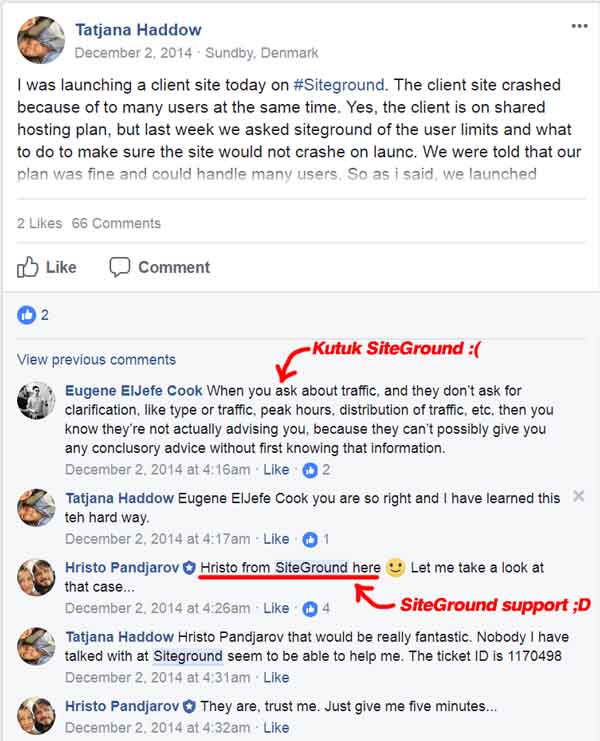Click like count icon on 4:17am comment
Image resolution: width=600 pixels, height=741 pixels.
(x=310, y=539)
